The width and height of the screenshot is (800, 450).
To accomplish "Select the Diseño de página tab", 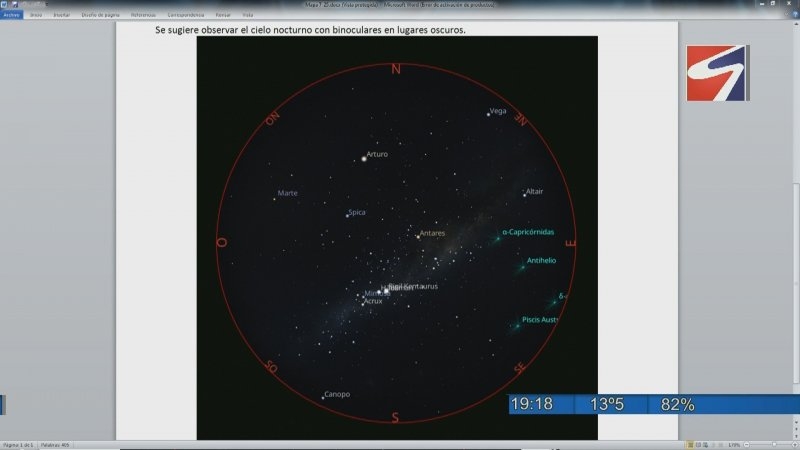I will [99, 15].
